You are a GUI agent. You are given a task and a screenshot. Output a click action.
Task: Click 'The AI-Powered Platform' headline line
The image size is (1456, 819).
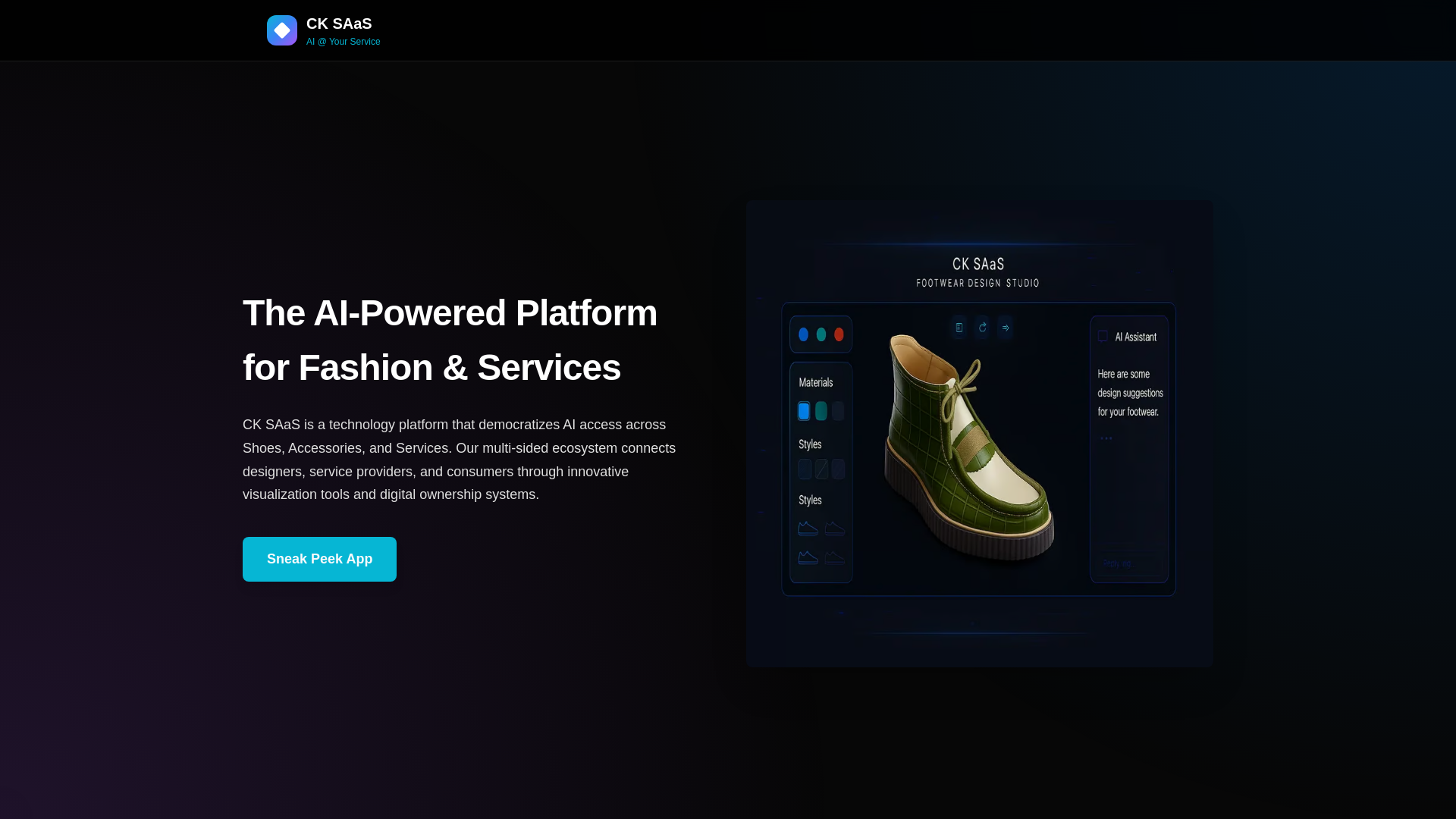click(x=450, y=312)
